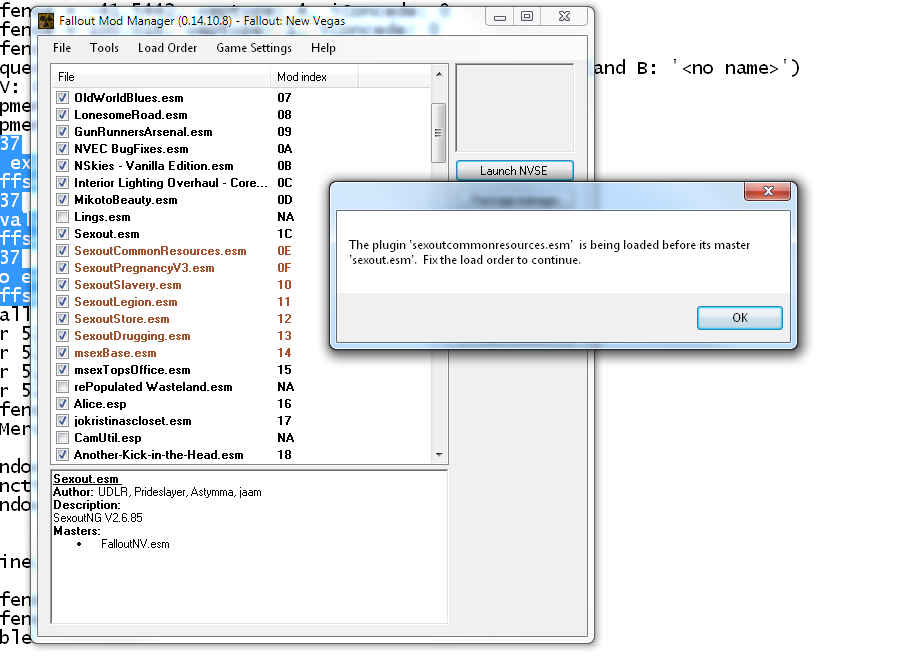This screenshot has height=667, width=908.
Task: Enable the CamUtil.esp checkbox
Action: [x=63, y=438]
